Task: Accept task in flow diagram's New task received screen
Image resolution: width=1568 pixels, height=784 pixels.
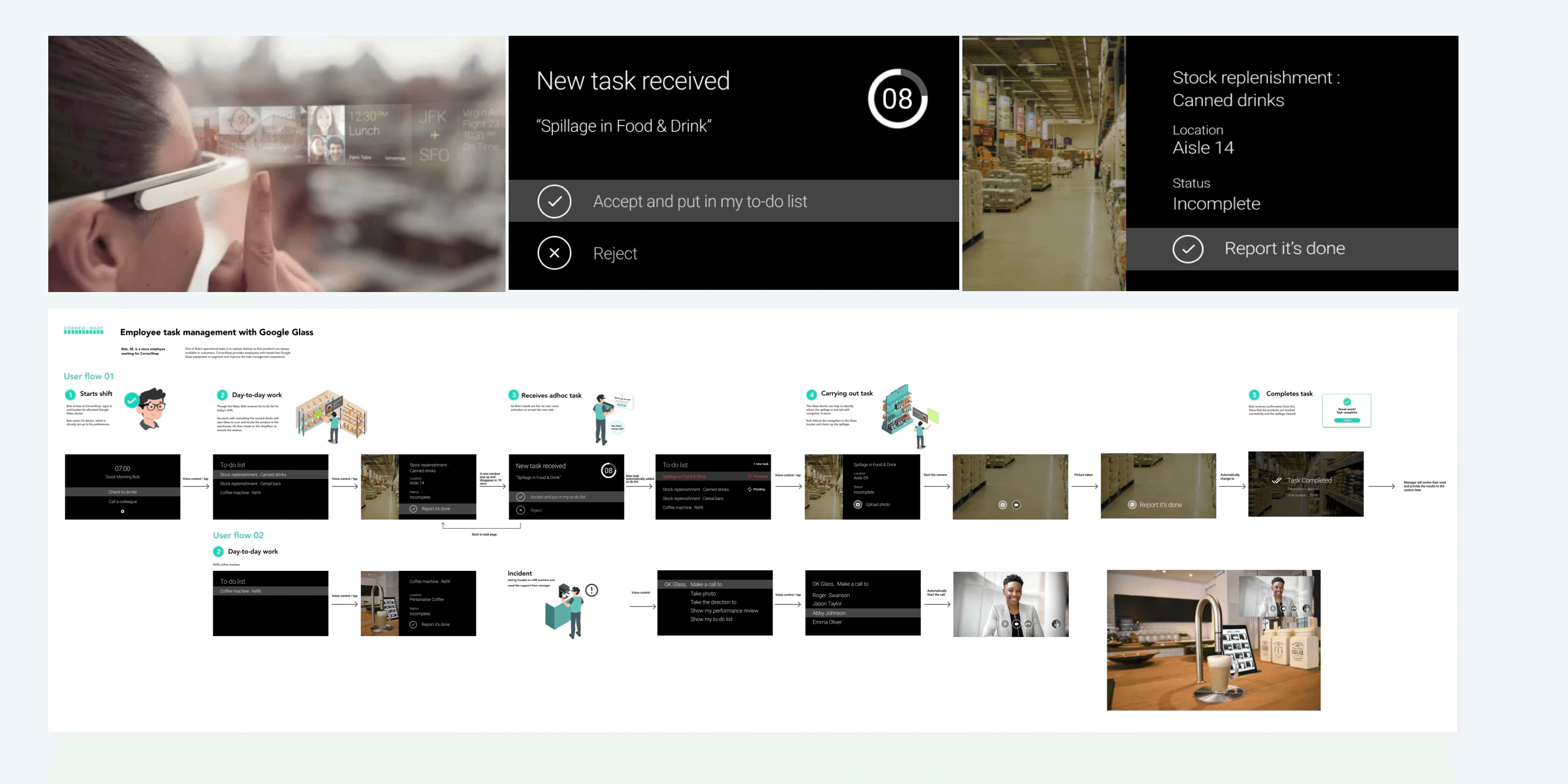Action: [x=566, y=497]
